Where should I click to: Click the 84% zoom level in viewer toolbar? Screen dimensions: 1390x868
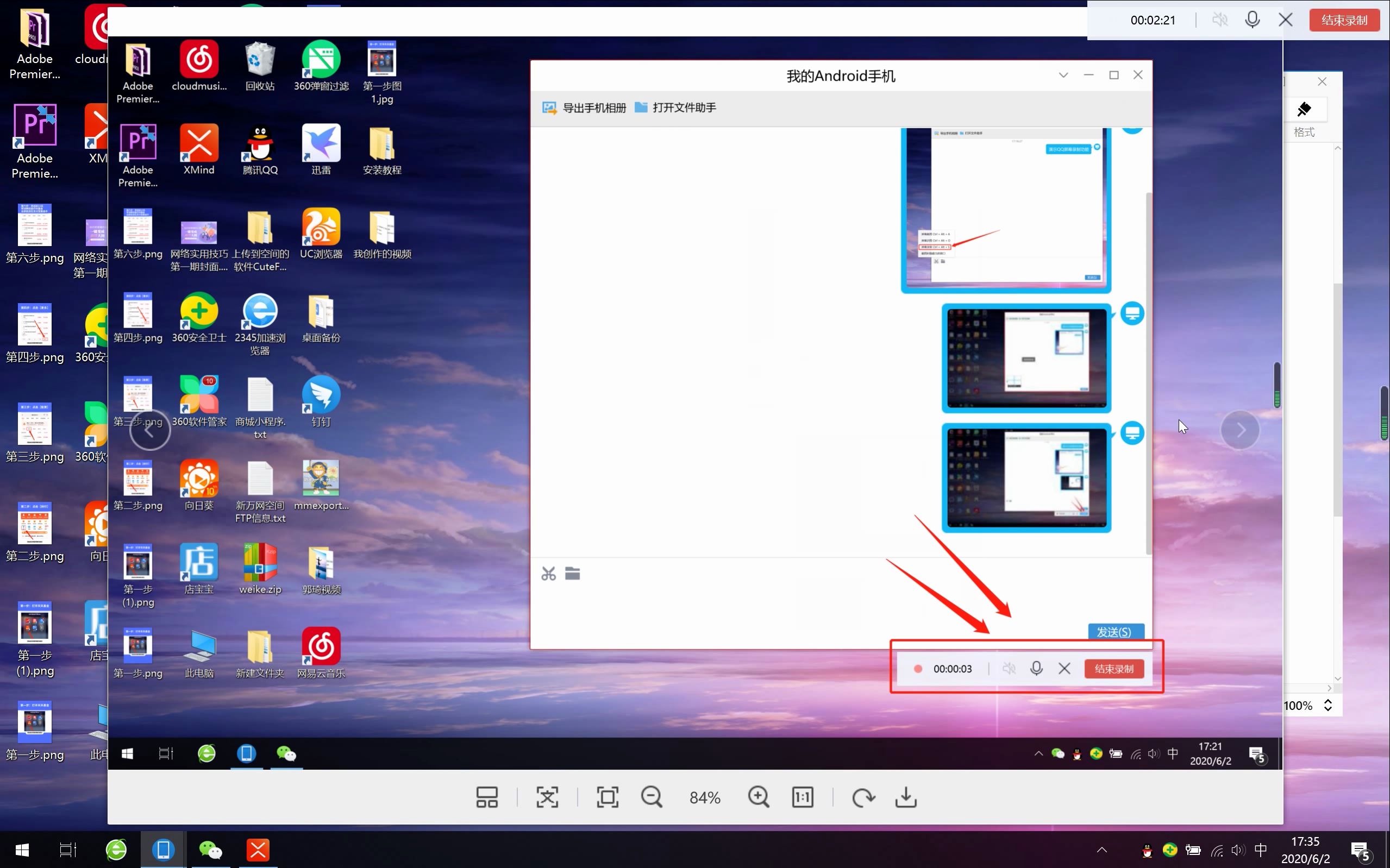pos(705,797)
